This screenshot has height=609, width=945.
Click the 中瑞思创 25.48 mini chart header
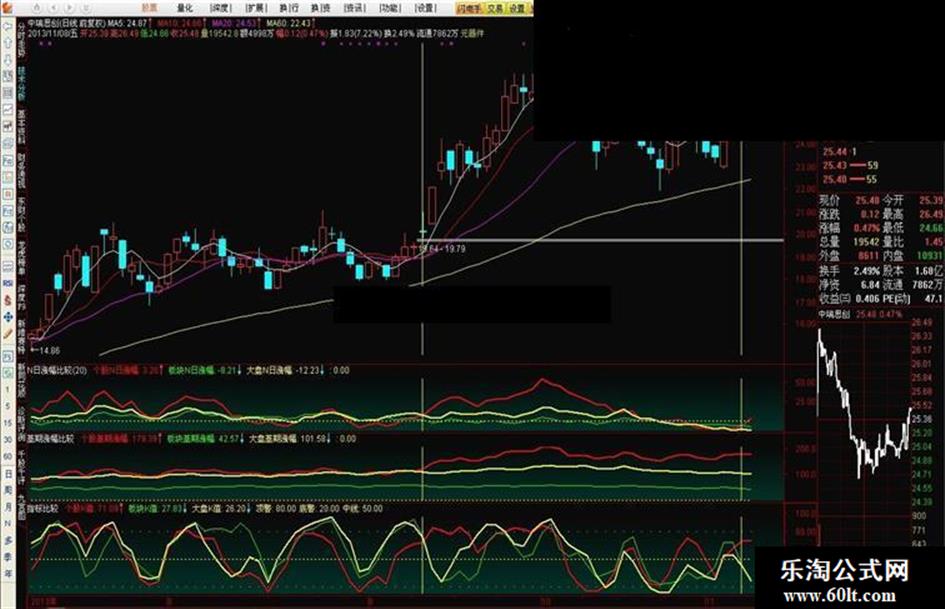[x=860, y=315]
